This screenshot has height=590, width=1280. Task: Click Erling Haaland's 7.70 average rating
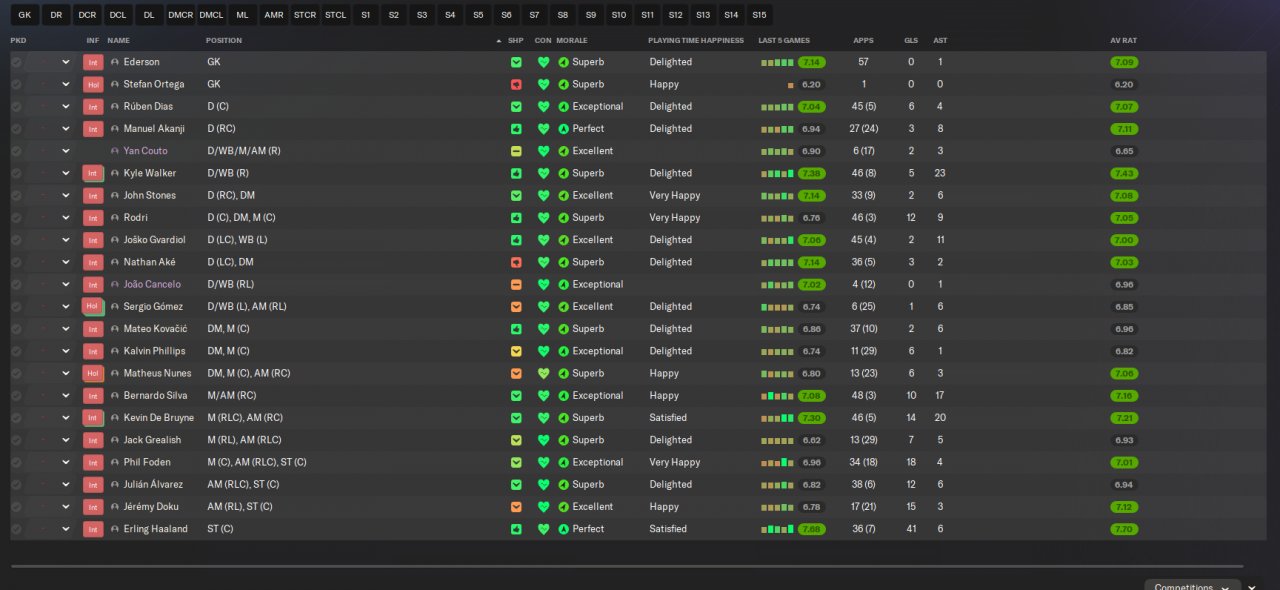(1123, 529)
